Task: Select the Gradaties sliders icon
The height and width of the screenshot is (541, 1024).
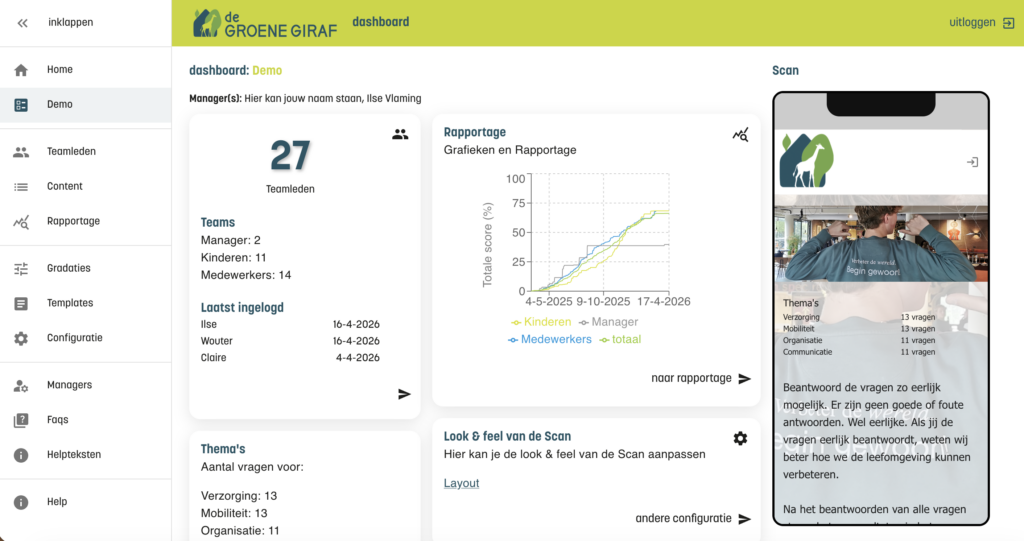Action: pyautogui.click(x=21, y=269)
